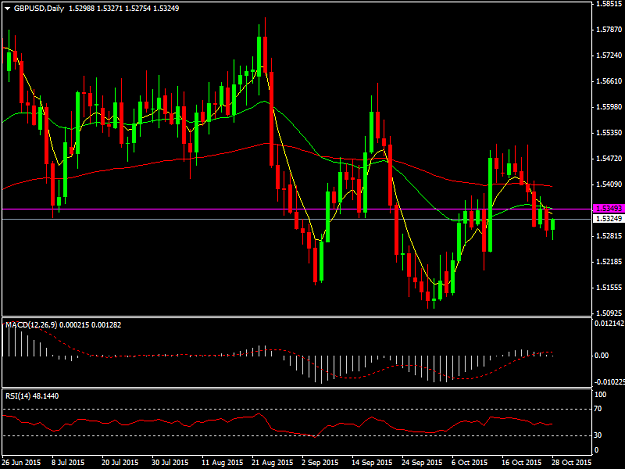This screenshot has height=469, width=625.
Task: Select the 26 Jun 2015 date label
Action: click(21, 462)
